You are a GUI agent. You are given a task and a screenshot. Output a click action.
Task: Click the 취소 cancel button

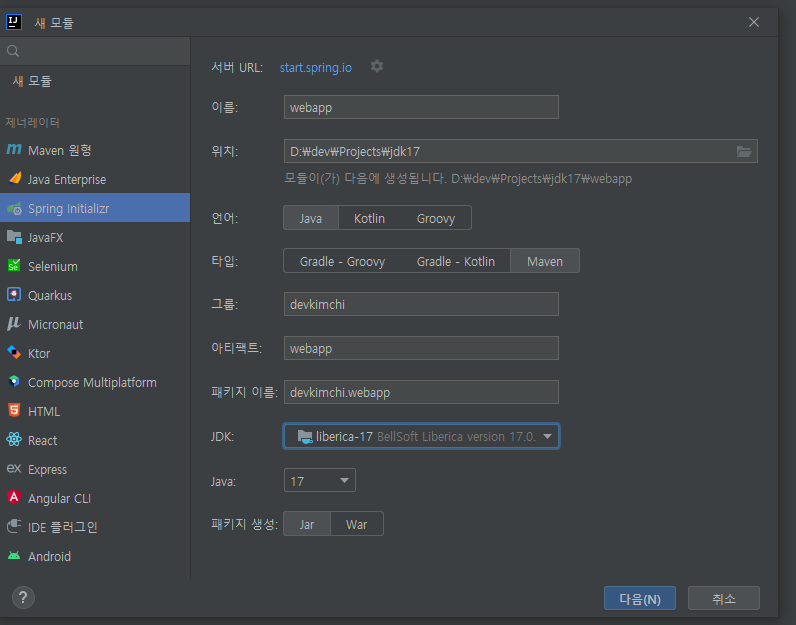pos(723,599)
